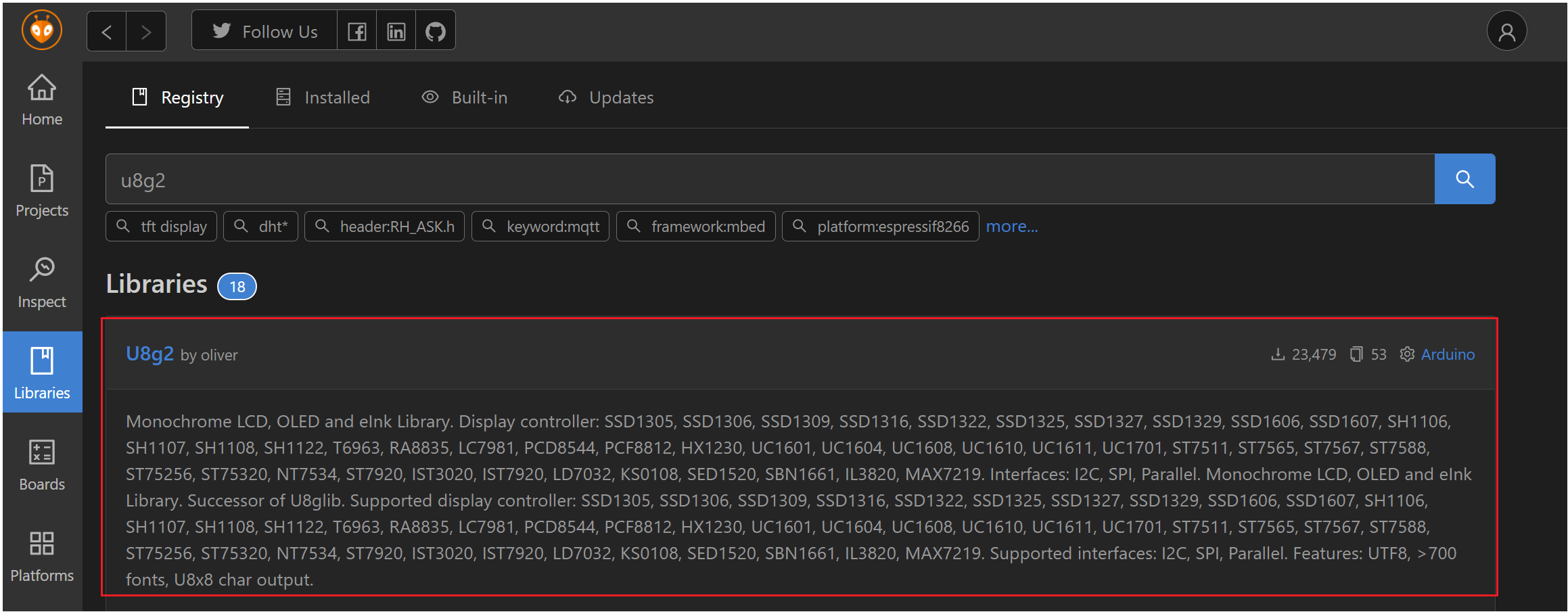Expand search examples with more... link
This screenshot has height=612, width=1568.
coord(1011,227)
